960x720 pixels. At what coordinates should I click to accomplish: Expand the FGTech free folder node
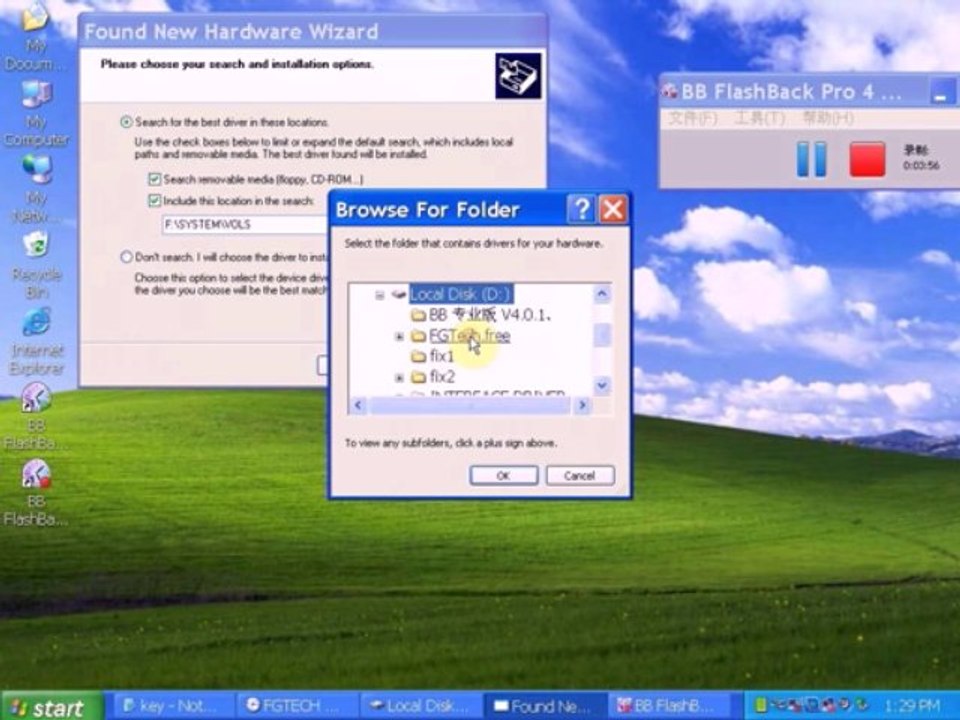point(399,336)
